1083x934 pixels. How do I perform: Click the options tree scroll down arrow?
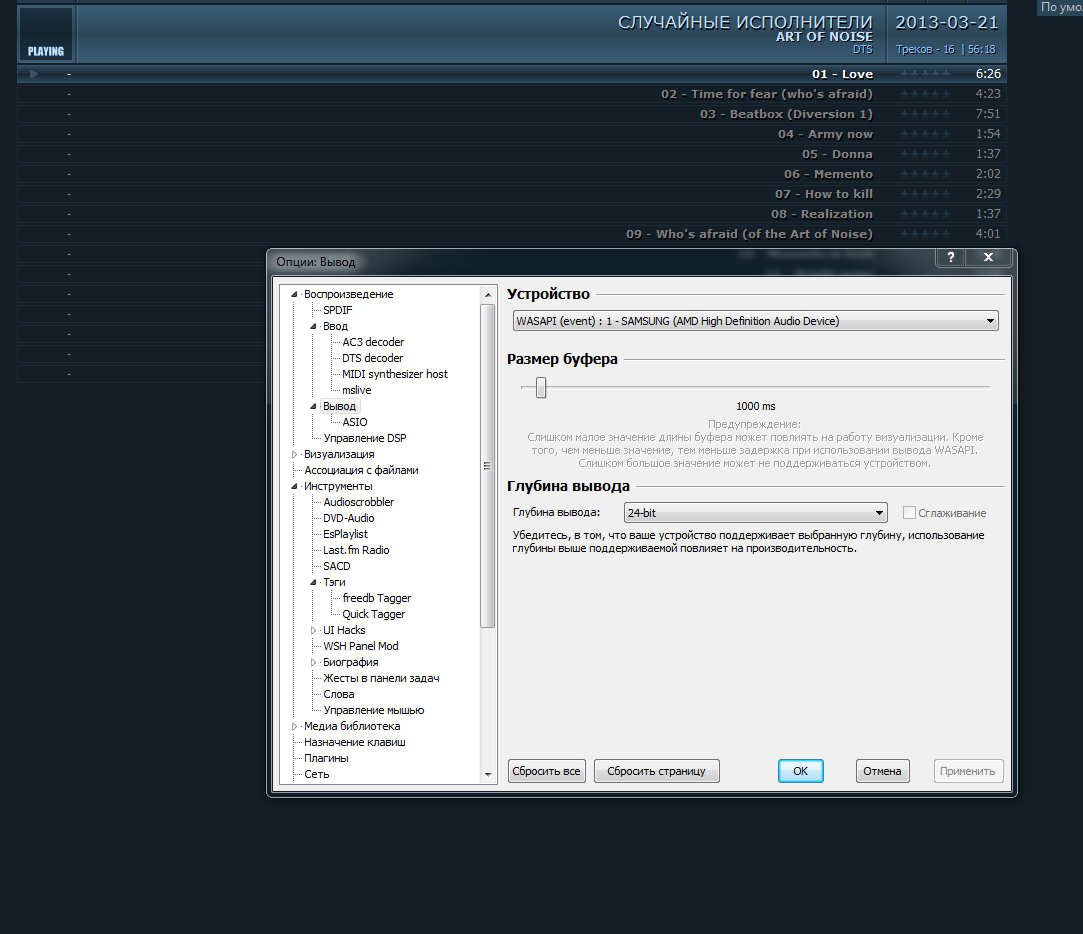click(488, 774)
